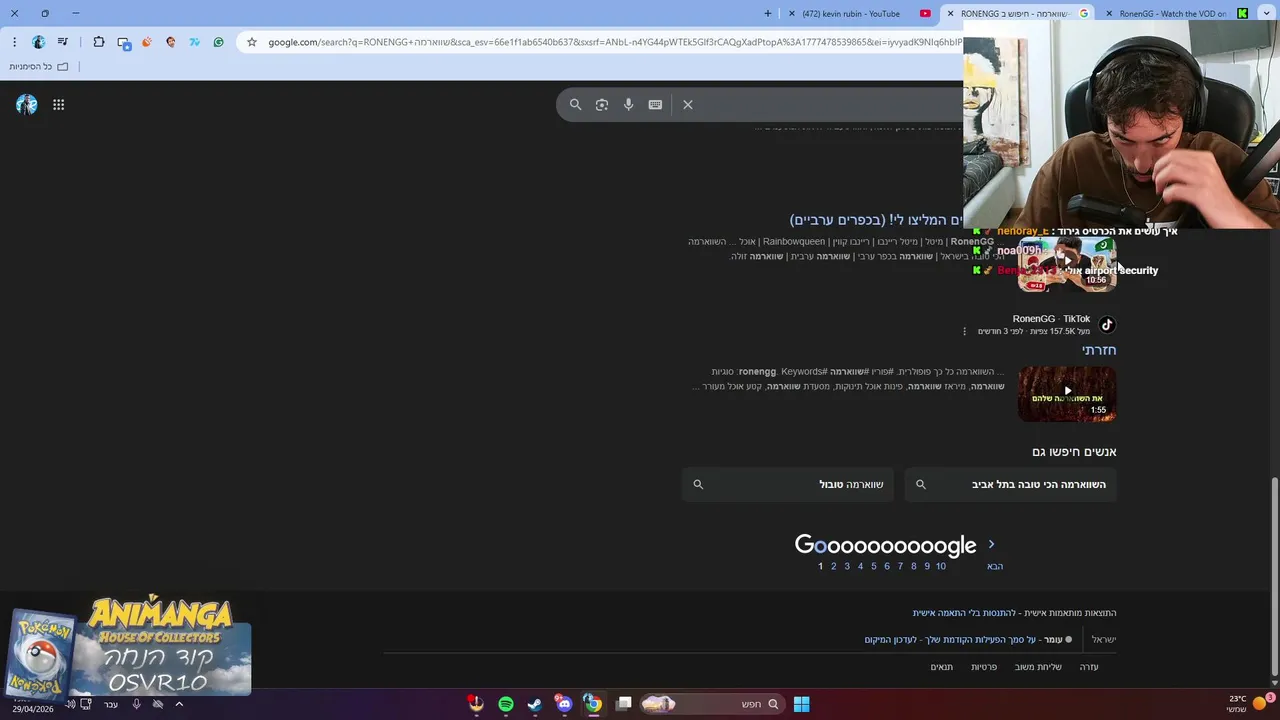Click לעדכון המיקום update location link
The width and height of the screenshot is (1280, 720).
(891, 640)
